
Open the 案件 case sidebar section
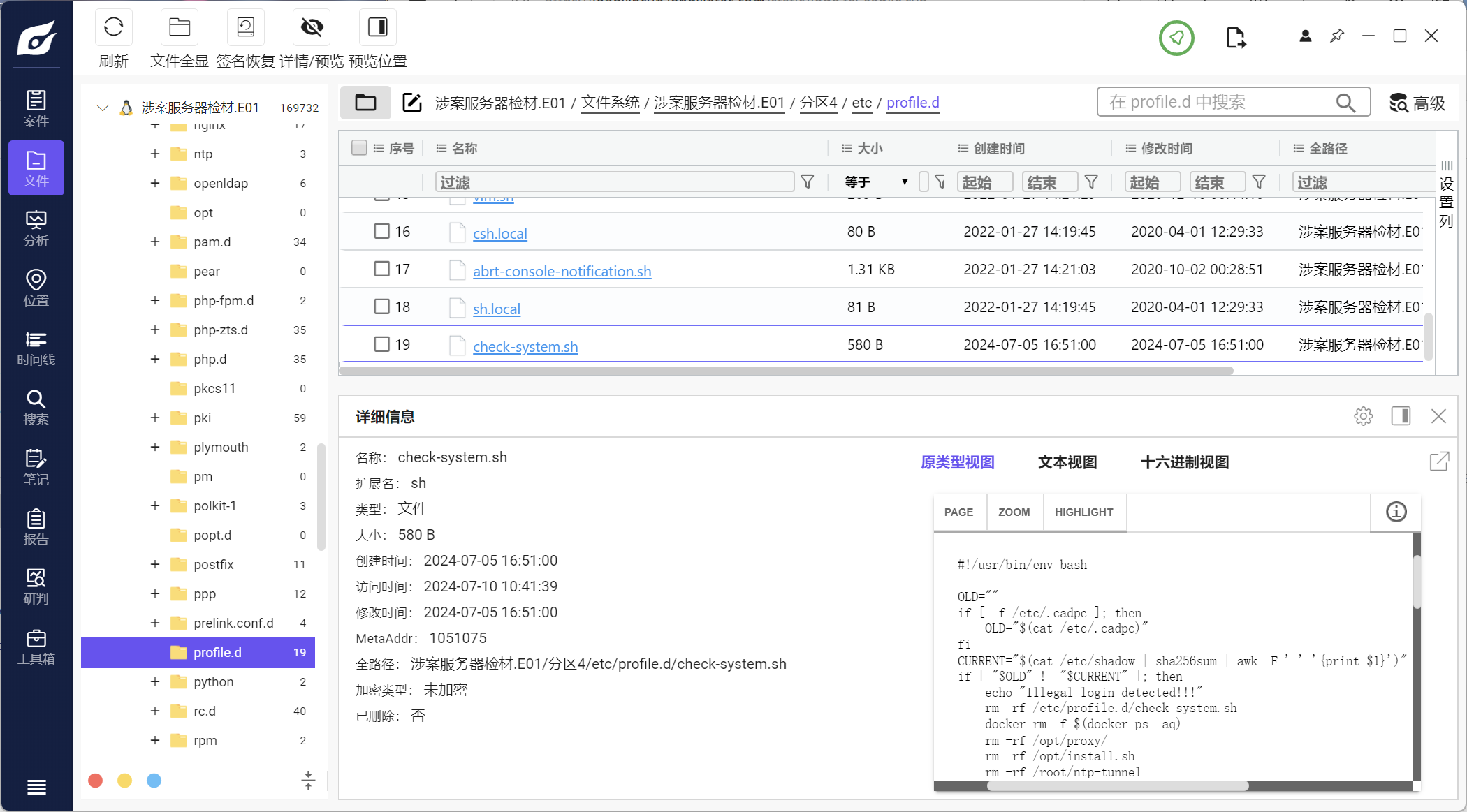click(x=36, y=109)
